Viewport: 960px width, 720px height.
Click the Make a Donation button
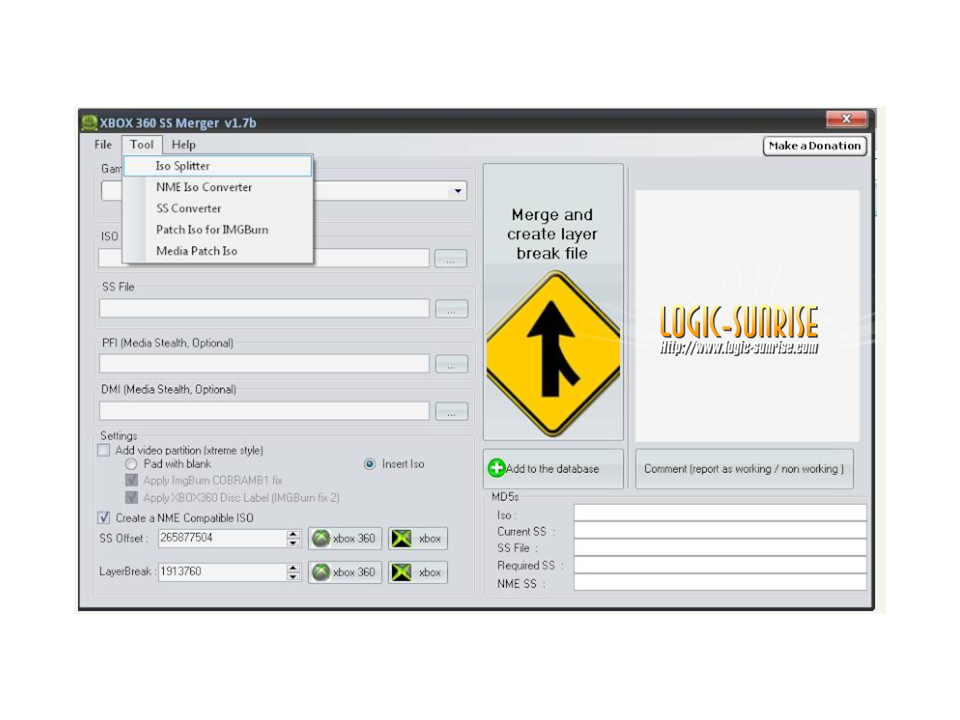(814, 146)
